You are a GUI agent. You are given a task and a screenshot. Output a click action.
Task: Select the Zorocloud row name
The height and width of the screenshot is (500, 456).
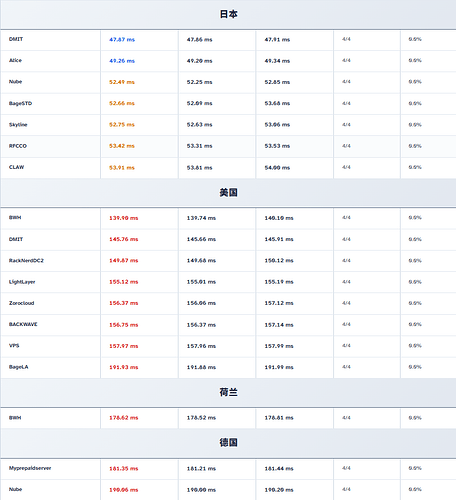pyautogui.click(x=22, y=303)
